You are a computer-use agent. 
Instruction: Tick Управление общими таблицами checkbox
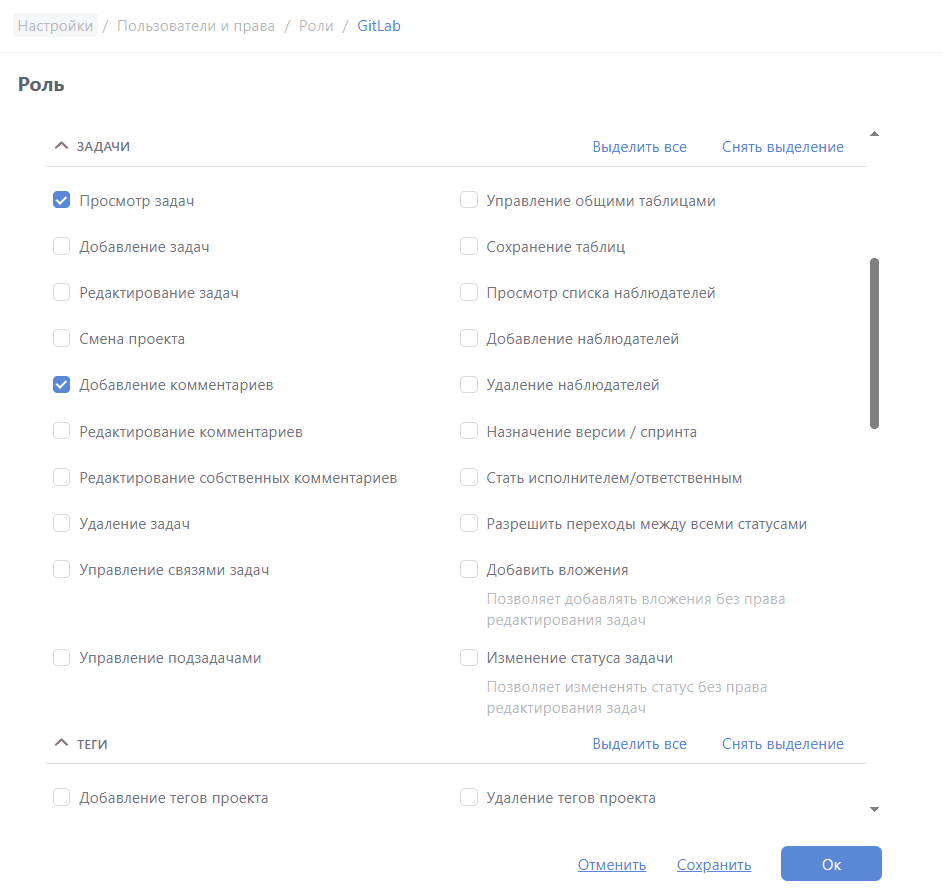[x=469, y=201]
